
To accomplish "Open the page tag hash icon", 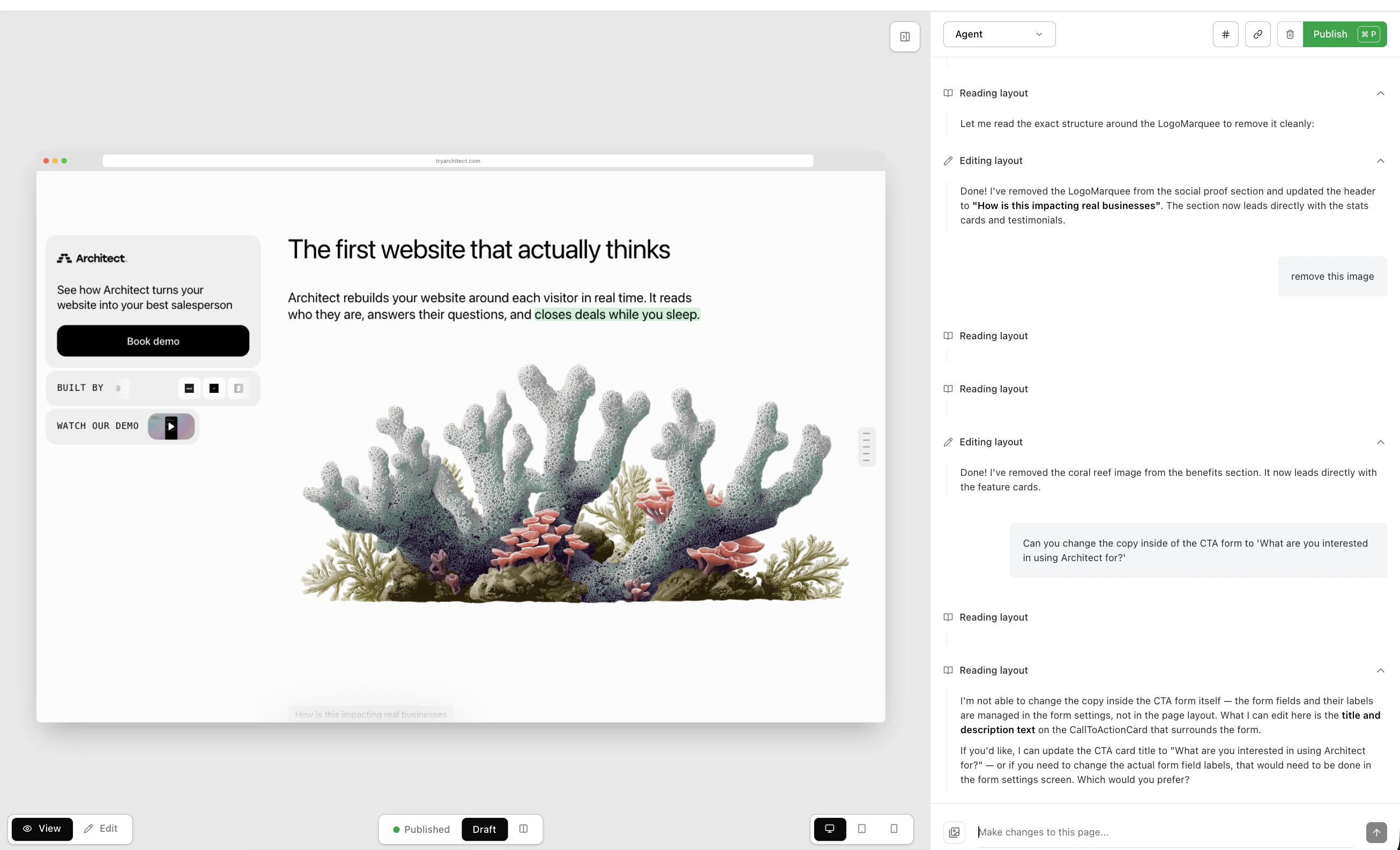I will (1225, 34).
